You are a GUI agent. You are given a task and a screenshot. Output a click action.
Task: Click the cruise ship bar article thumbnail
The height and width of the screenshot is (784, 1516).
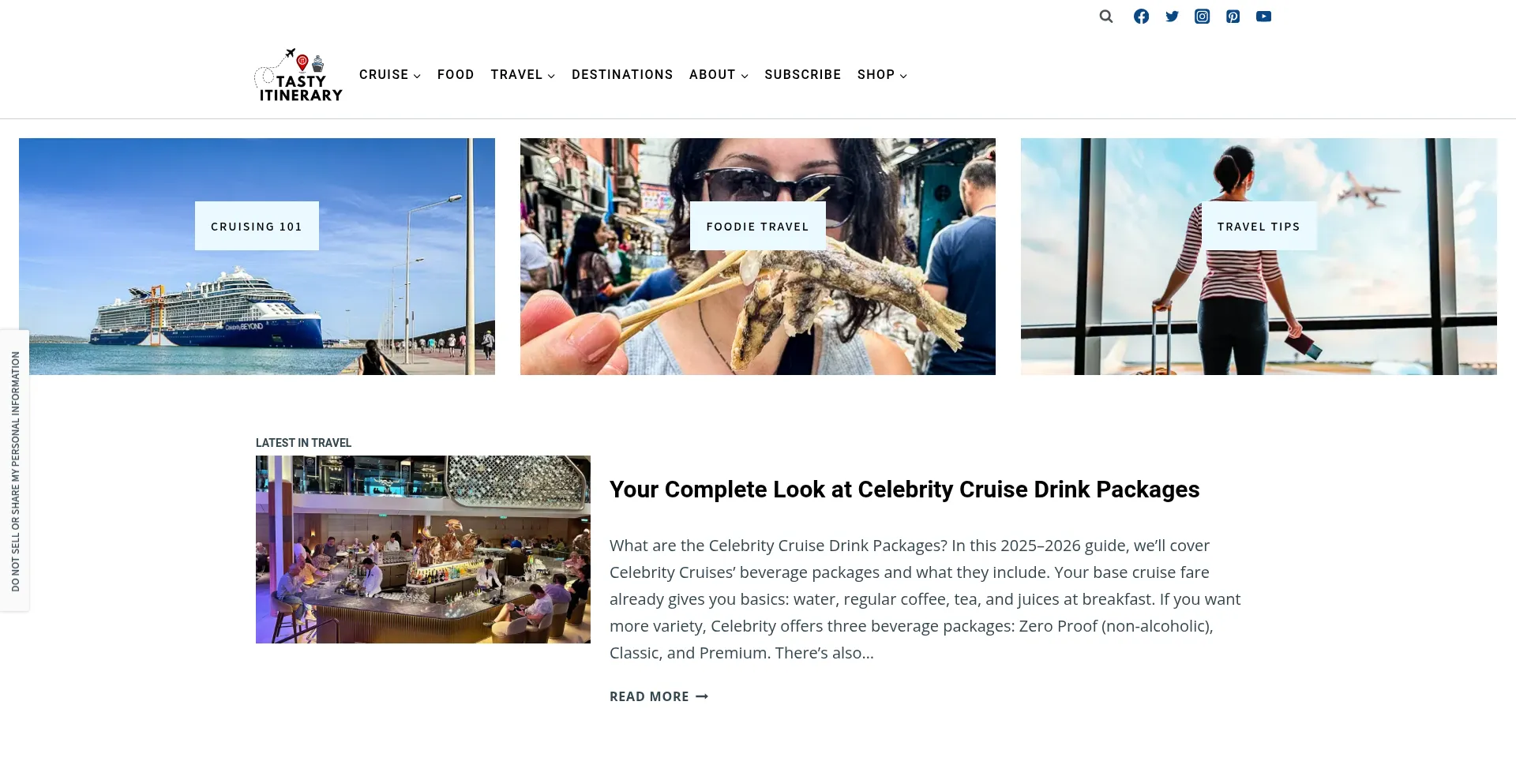[423, 550]
